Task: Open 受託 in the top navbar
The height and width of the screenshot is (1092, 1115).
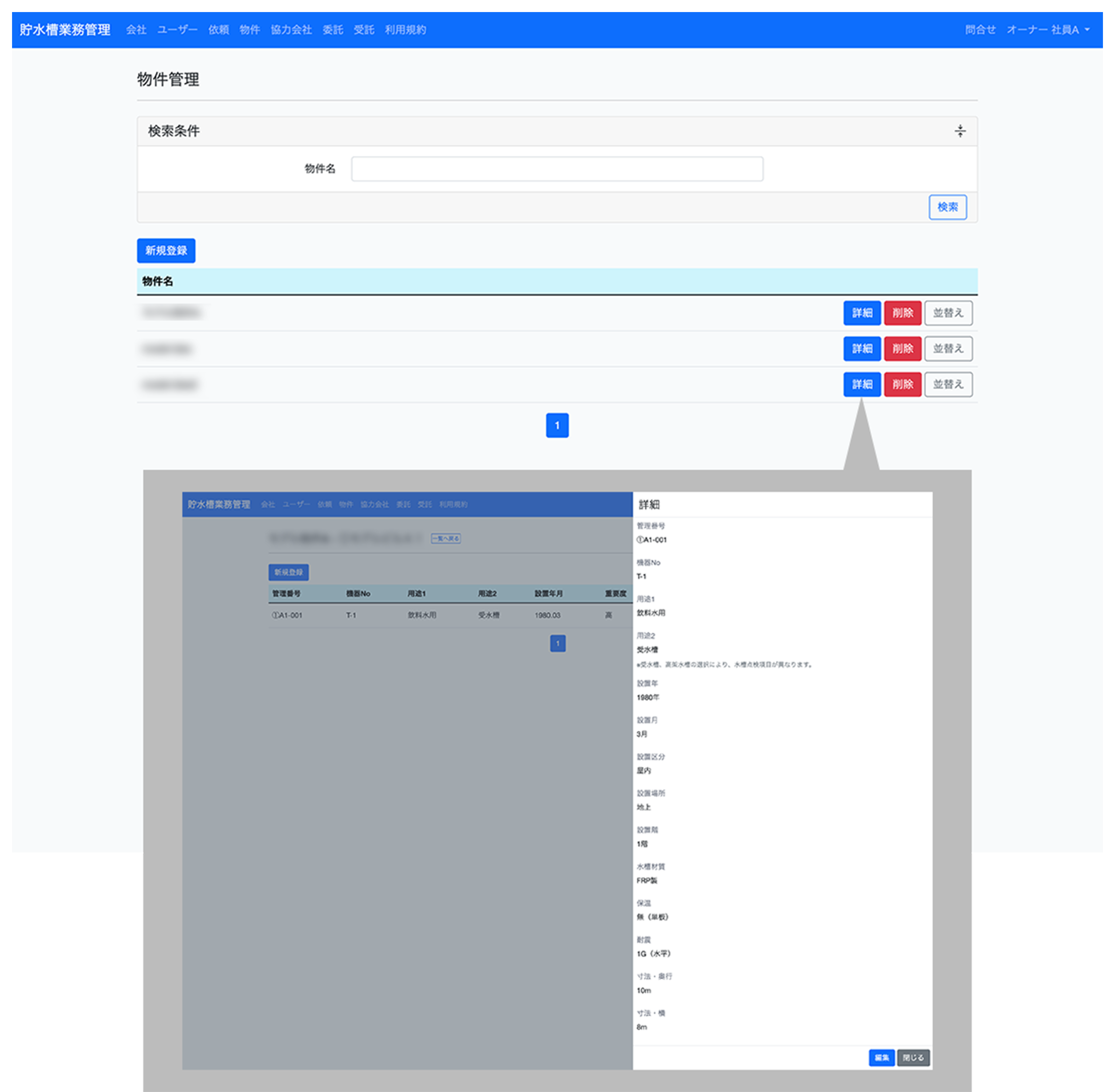Action: pos(364,30)
